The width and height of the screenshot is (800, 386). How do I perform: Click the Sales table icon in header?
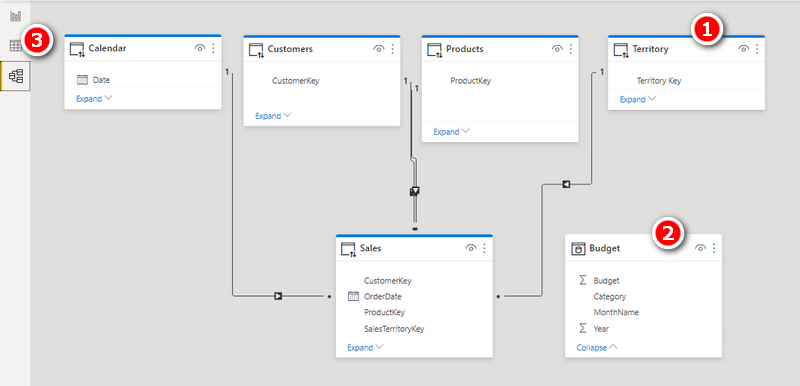(x=348, y=249)
